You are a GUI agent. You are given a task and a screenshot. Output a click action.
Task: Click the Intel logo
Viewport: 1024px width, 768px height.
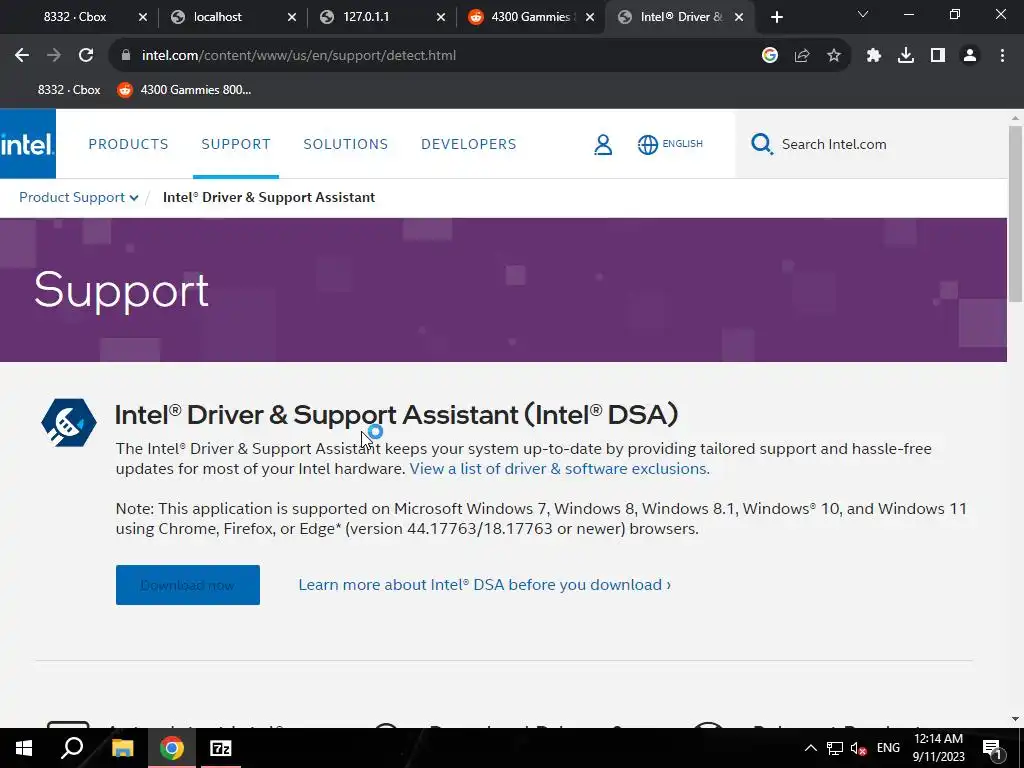[27, 144]
